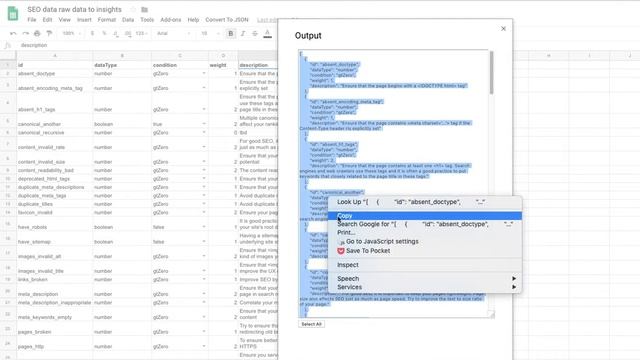Apply currency format with the dollar icon

(x=92, y=33)
